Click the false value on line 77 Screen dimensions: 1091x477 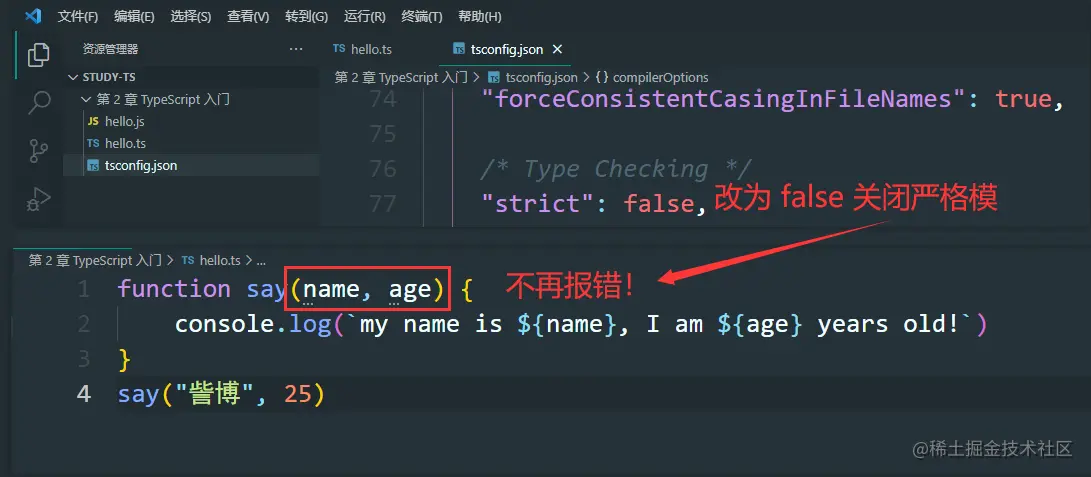[658, 204]
